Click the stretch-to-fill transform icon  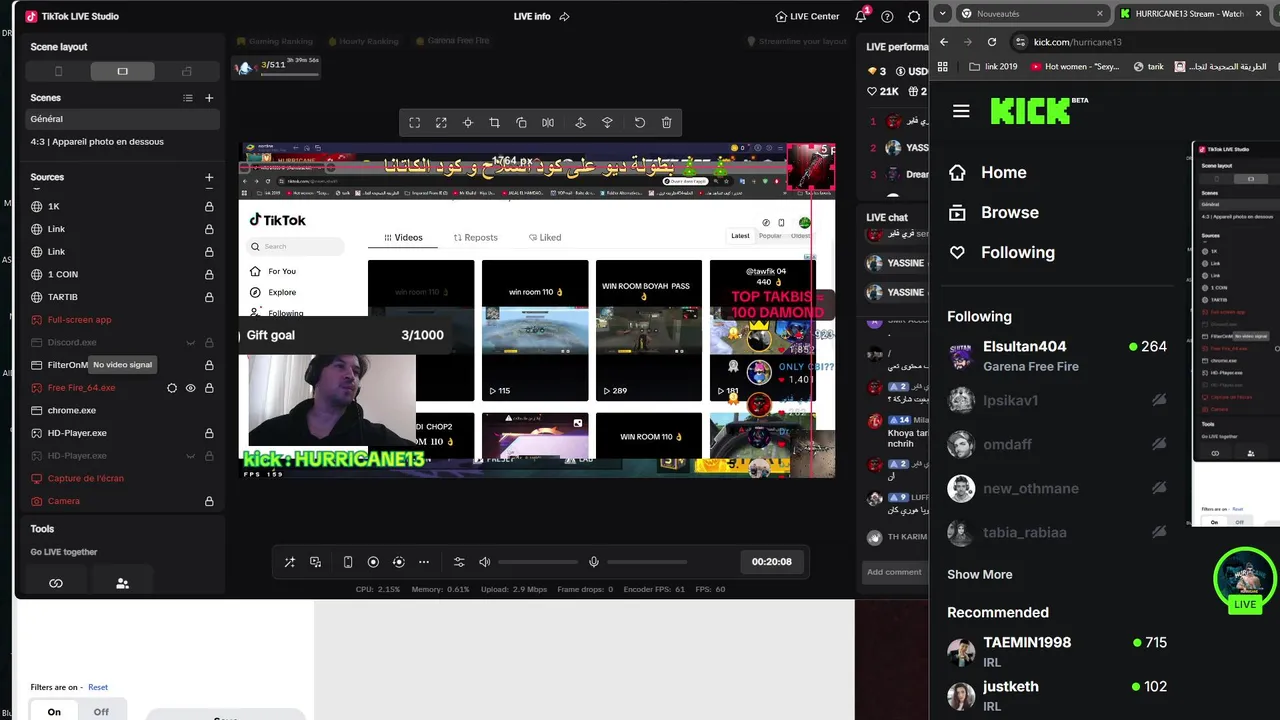click(441, 123)
